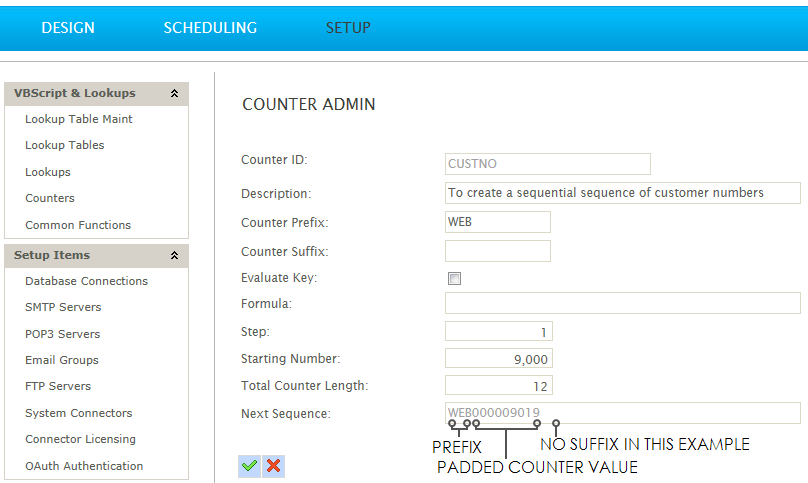Select the SETUP tab

tap(348, 28)
